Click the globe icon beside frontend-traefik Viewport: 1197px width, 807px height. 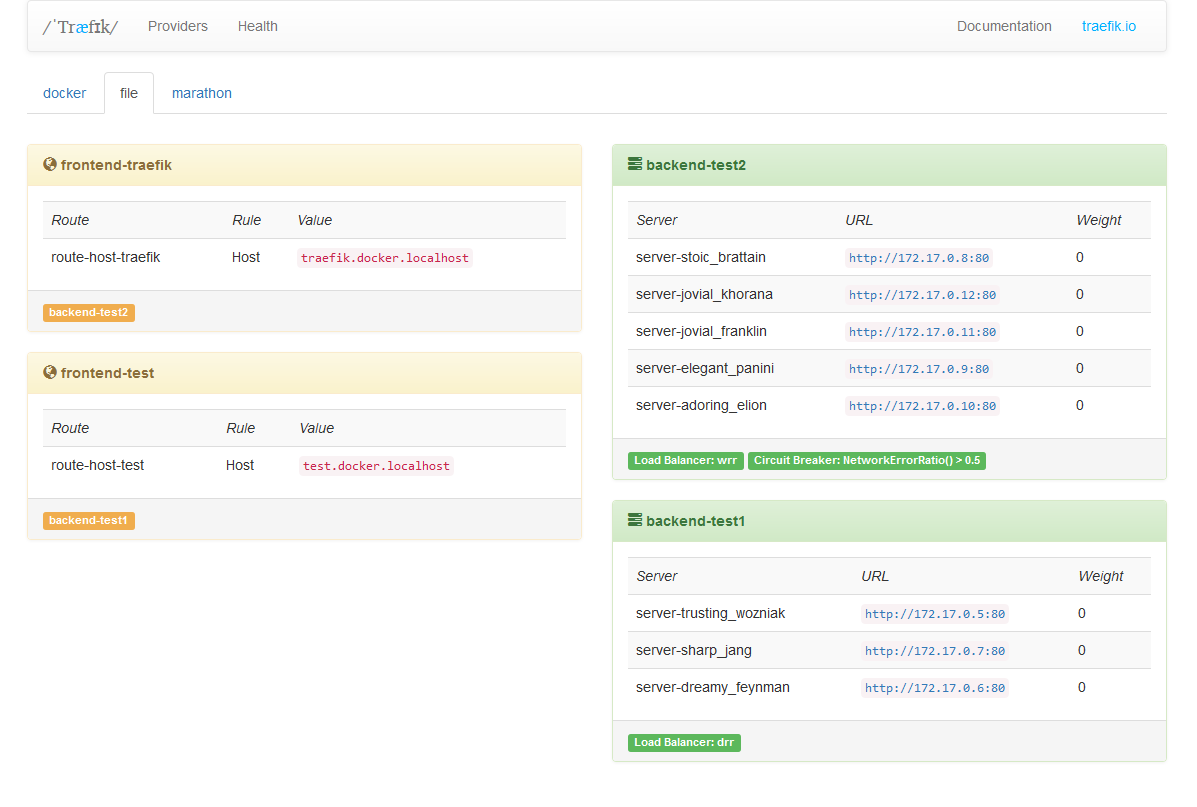[49, 164]
